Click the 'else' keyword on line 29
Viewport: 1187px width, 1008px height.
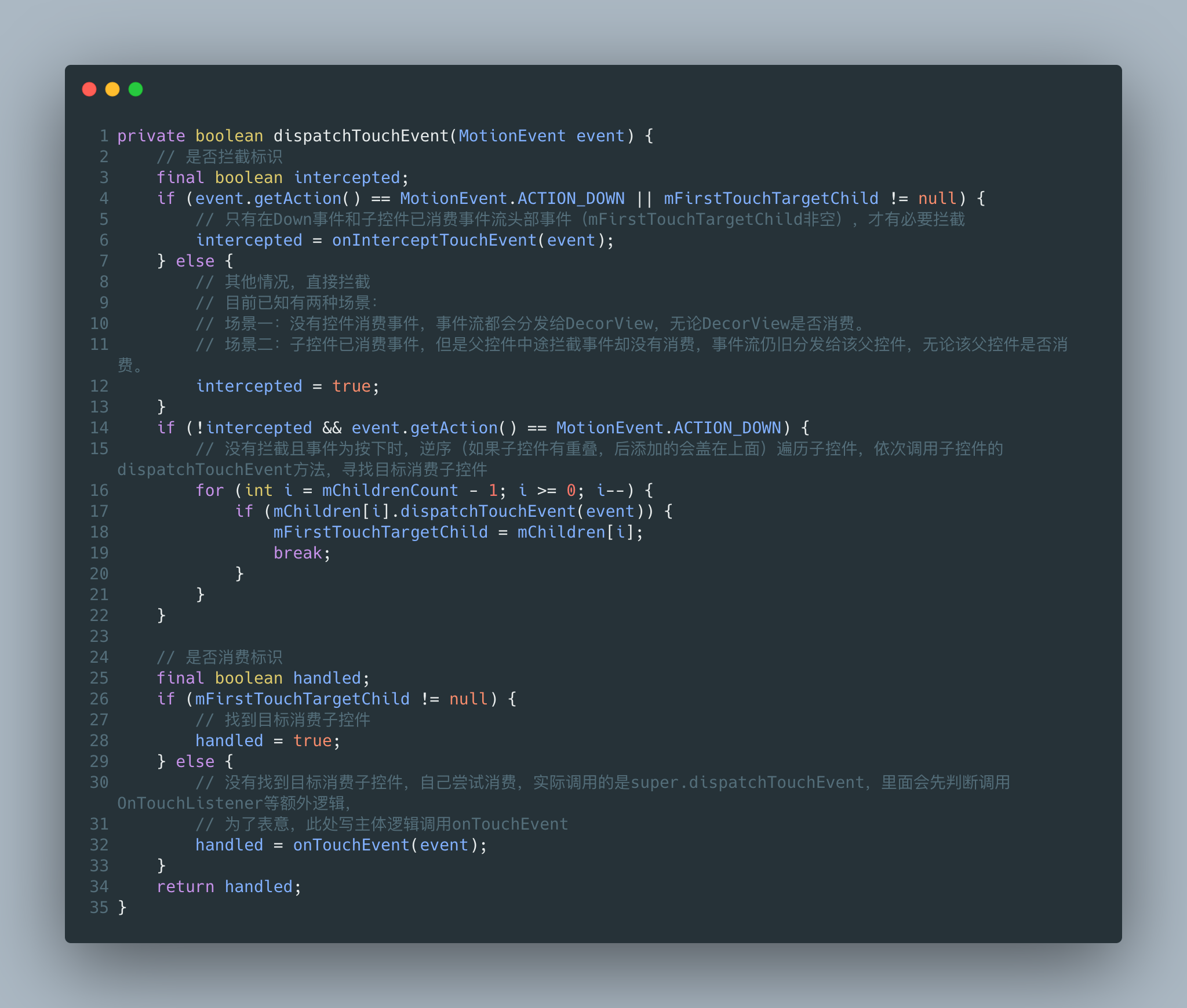[x=195, y=762]
